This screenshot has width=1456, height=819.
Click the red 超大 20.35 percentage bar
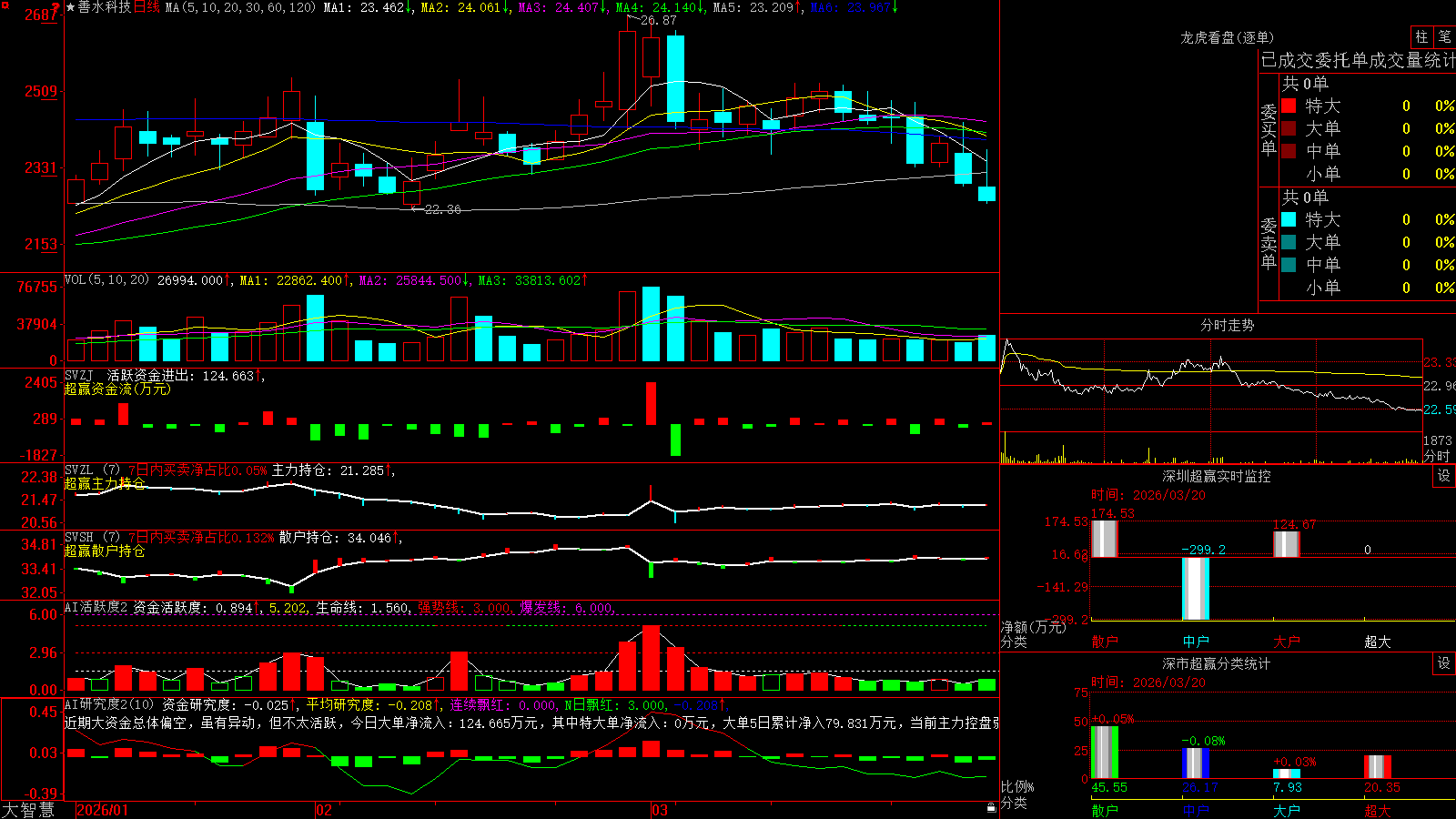(x=1377, y=766)
